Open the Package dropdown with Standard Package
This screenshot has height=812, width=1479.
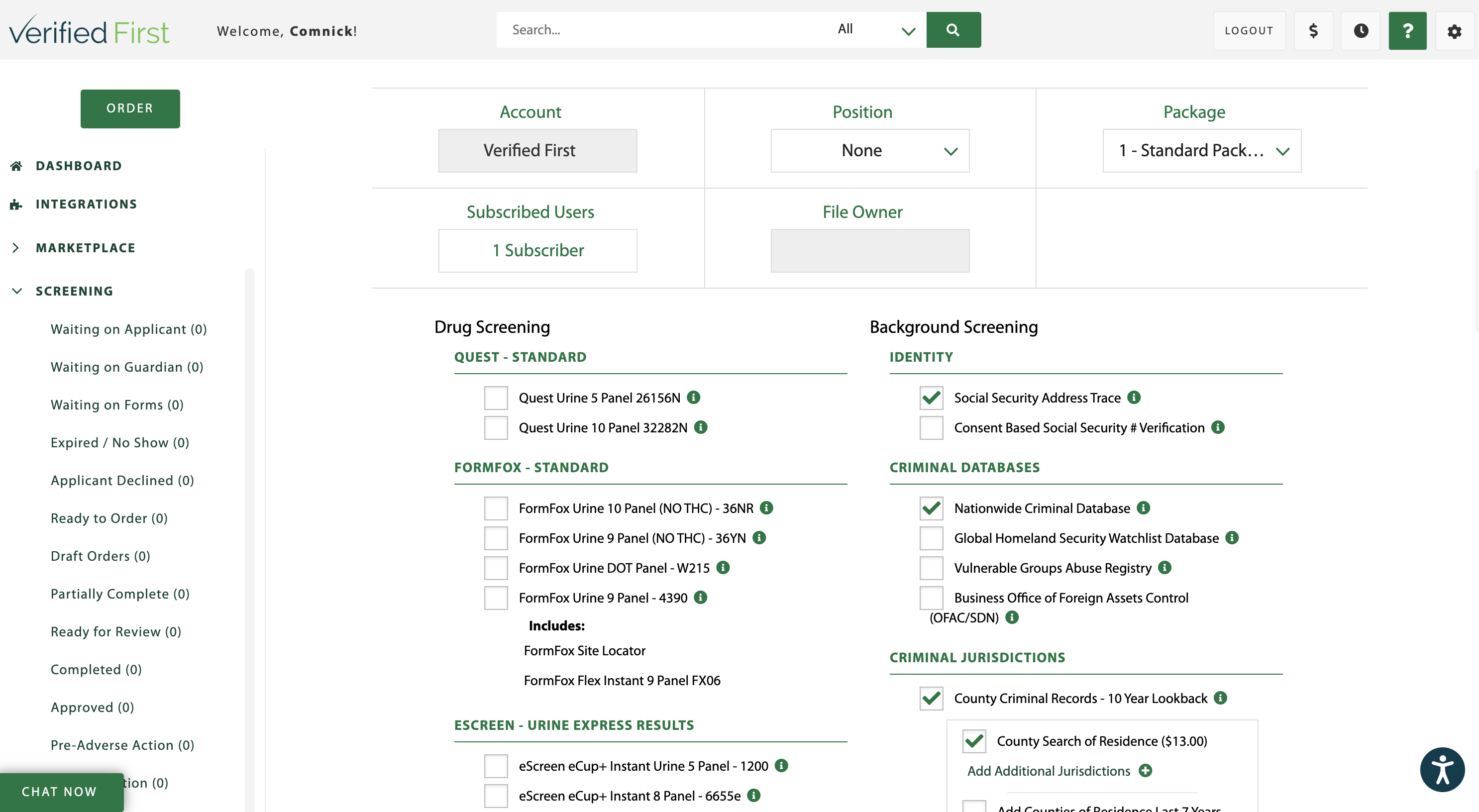[1202, 150]
